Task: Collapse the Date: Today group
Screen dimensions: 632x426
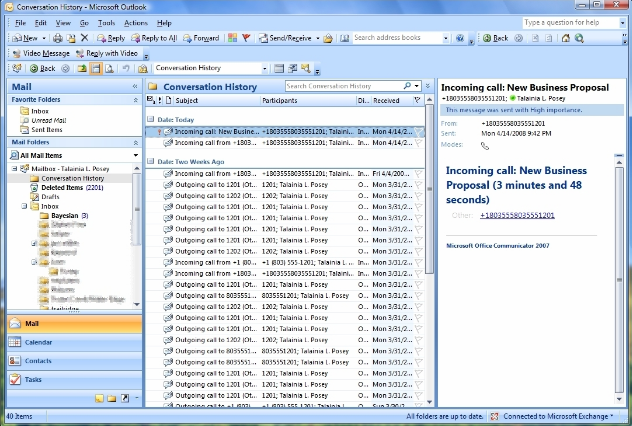Action: tap(151, 119)
